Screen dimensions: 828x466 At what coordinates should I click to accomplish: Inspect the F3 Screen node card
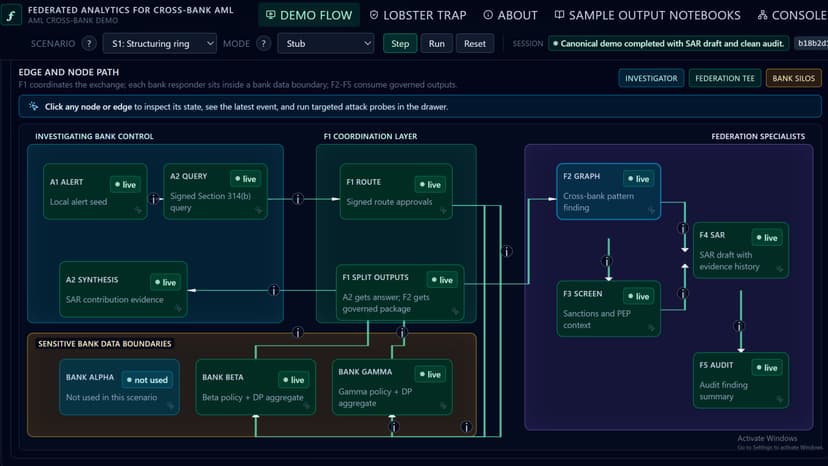coord(608,309)
